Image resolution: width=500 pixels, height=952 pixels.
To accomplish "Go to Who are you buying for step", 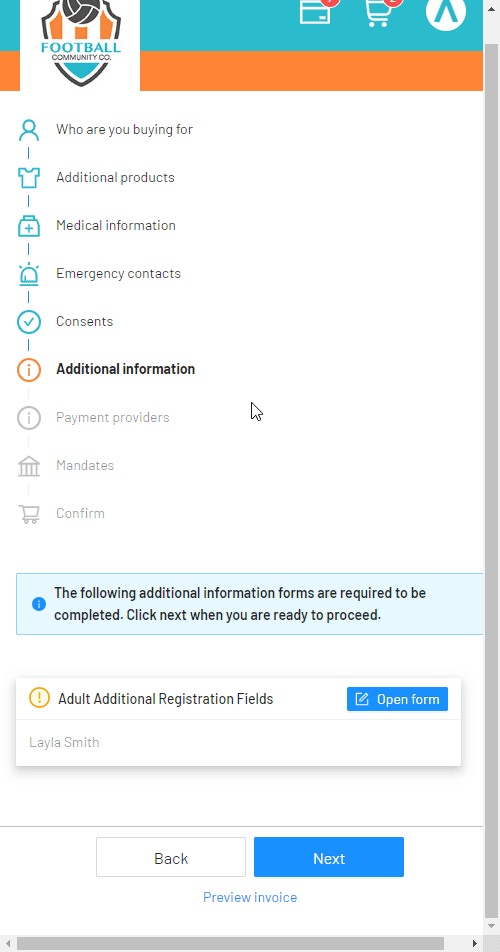I will pyautogui.click(x=124, y=129).
